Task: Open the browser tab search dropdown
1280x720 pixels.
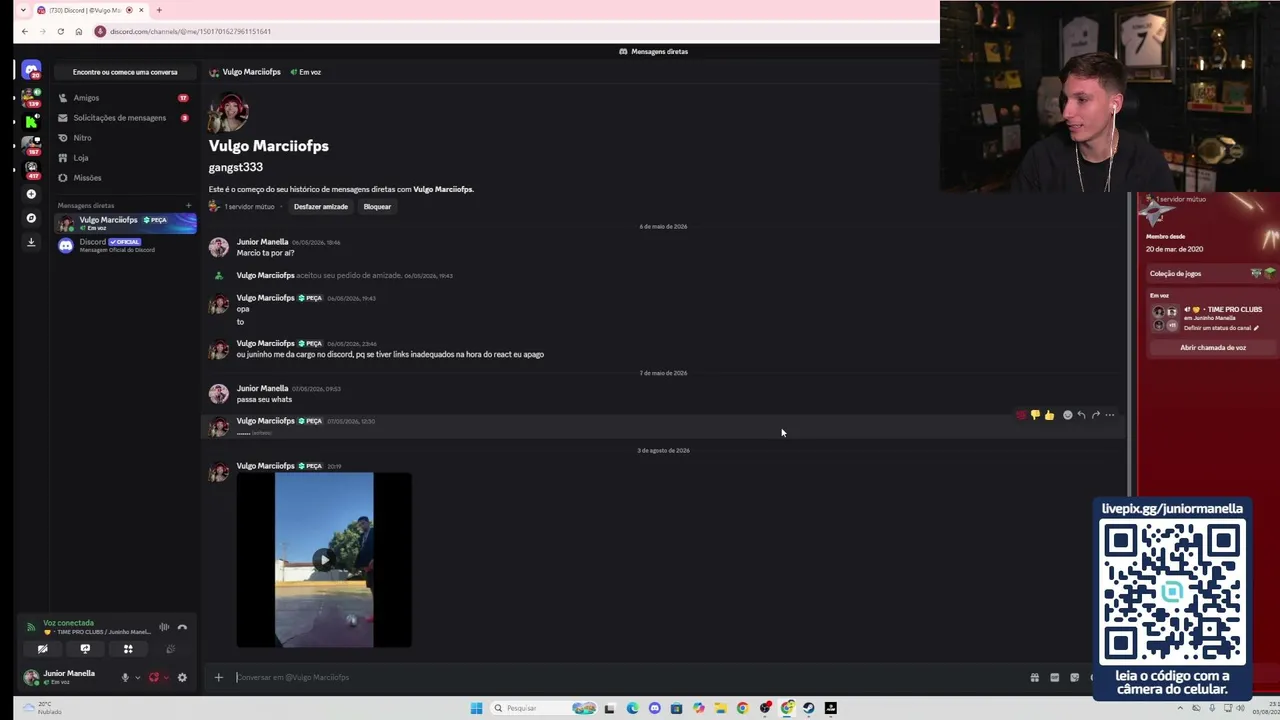Action: tap(23, 10)
